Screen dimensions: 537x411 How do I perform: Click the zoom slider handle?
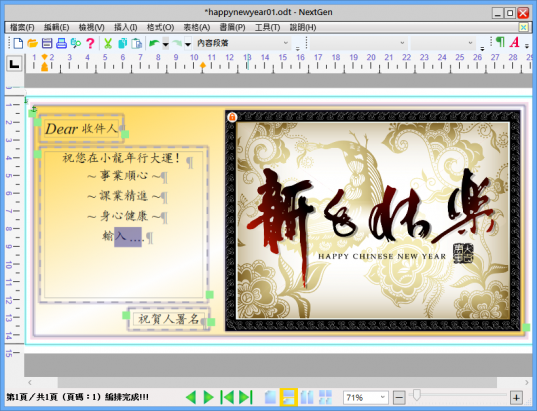[x=416, y=395]
